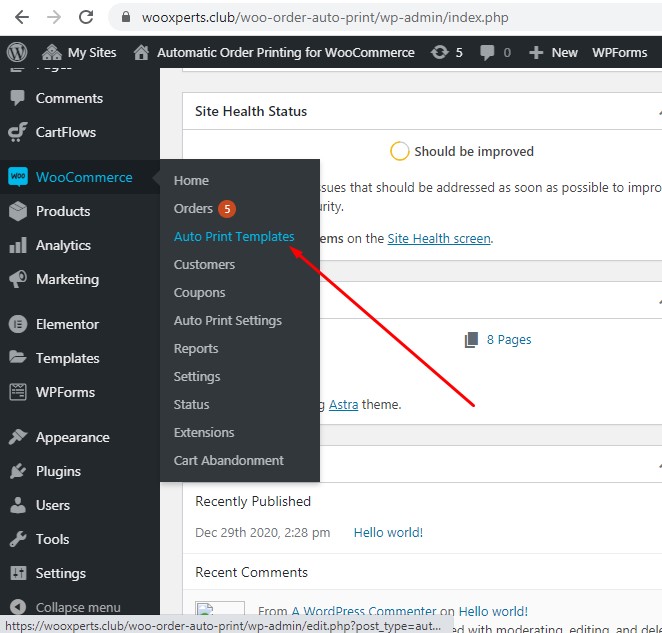Screen dimensions: 662x633
Task: Click the Automatic Order Printing for WooCommerce title
Action: pyautogui.click(x=285, y=52)
